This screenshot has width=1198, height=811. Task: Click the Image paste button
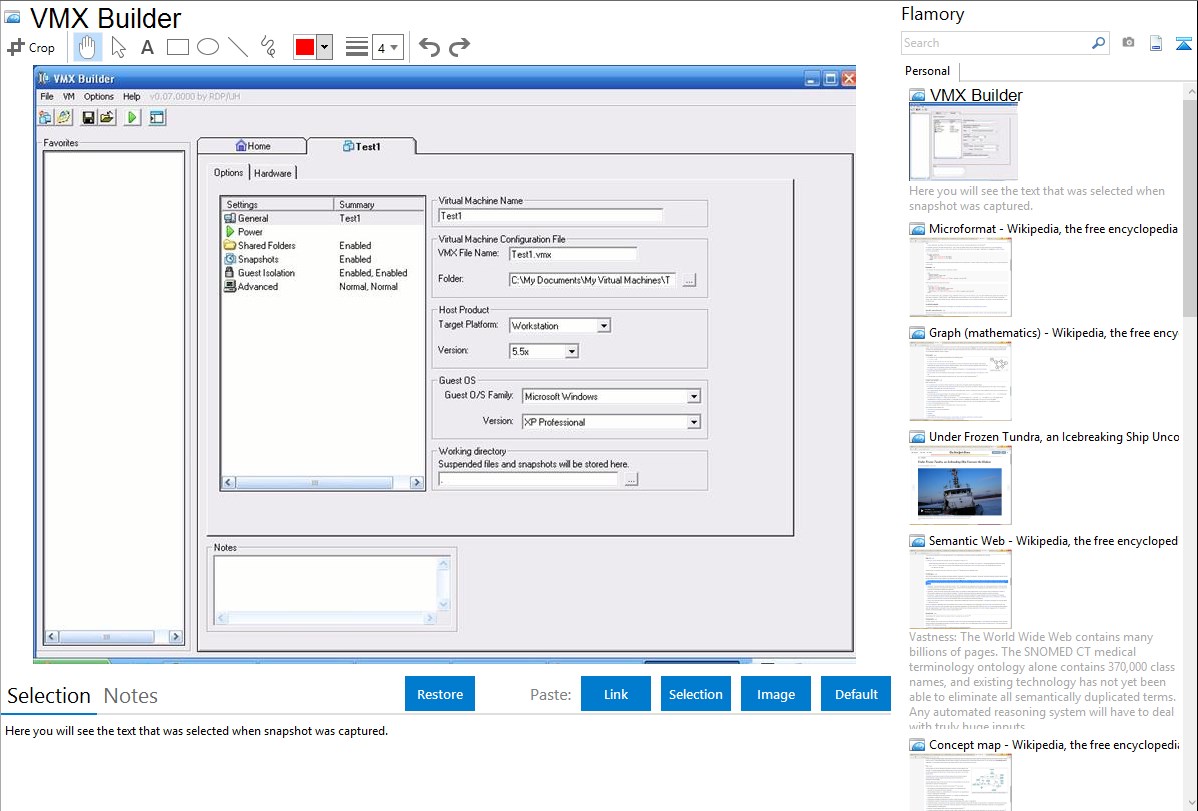tap(775, 694)
